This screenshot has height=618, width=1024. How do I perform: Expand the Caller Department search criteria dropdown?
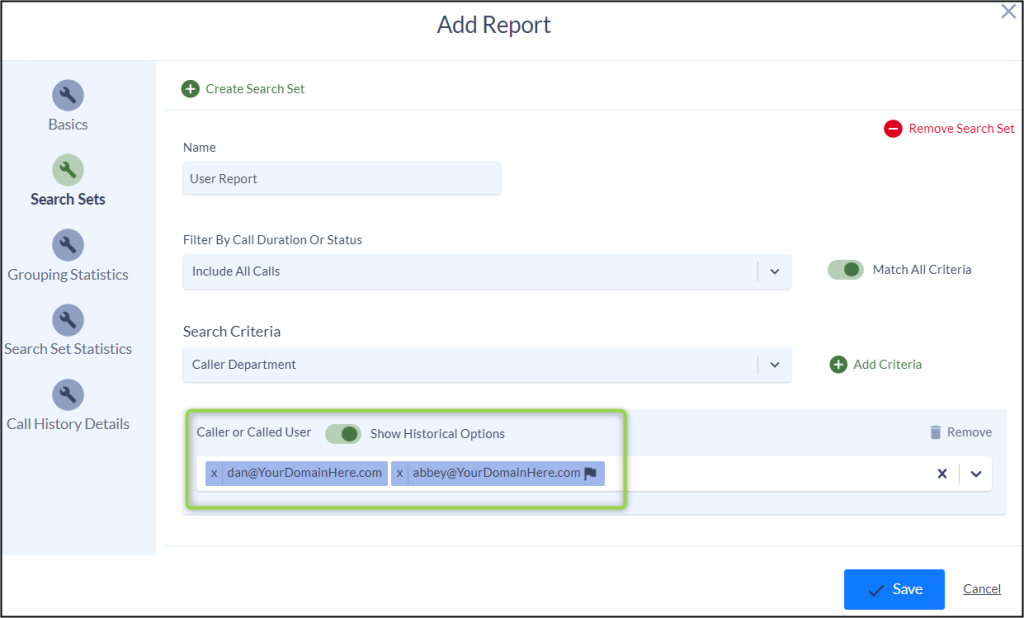coord(775,365)
